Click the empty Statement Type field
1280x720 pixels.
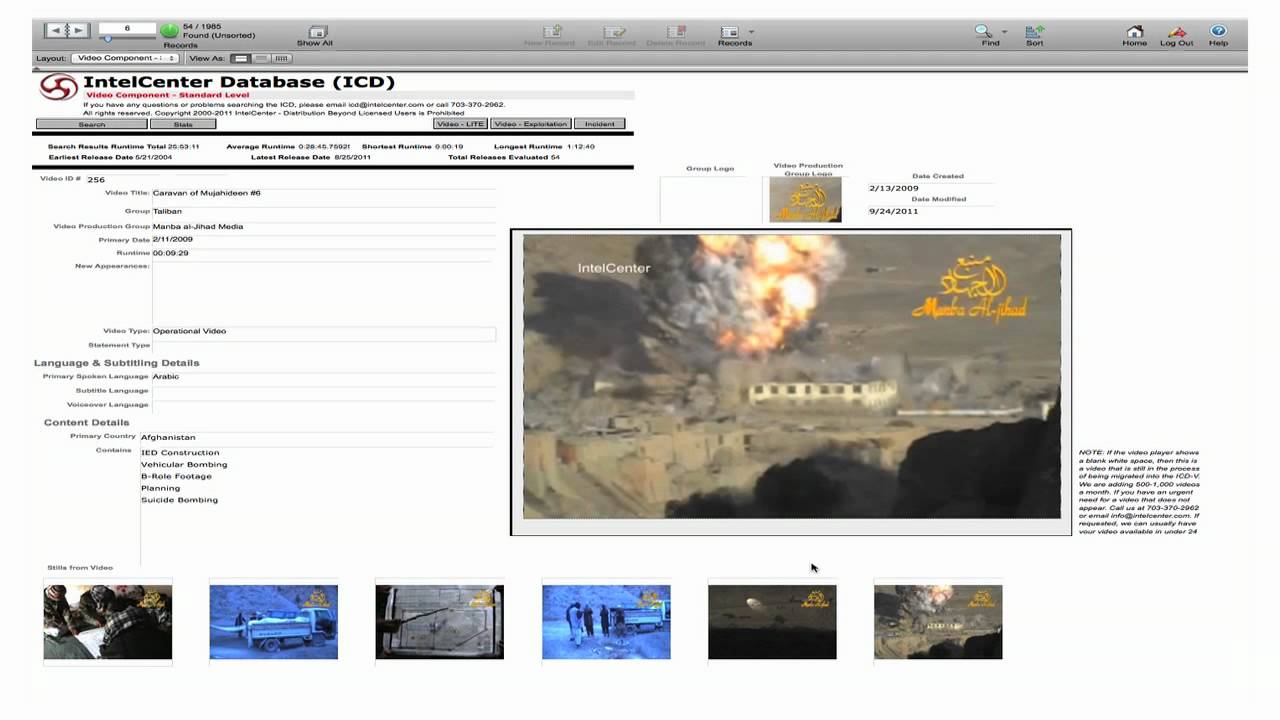click(323, 345)
